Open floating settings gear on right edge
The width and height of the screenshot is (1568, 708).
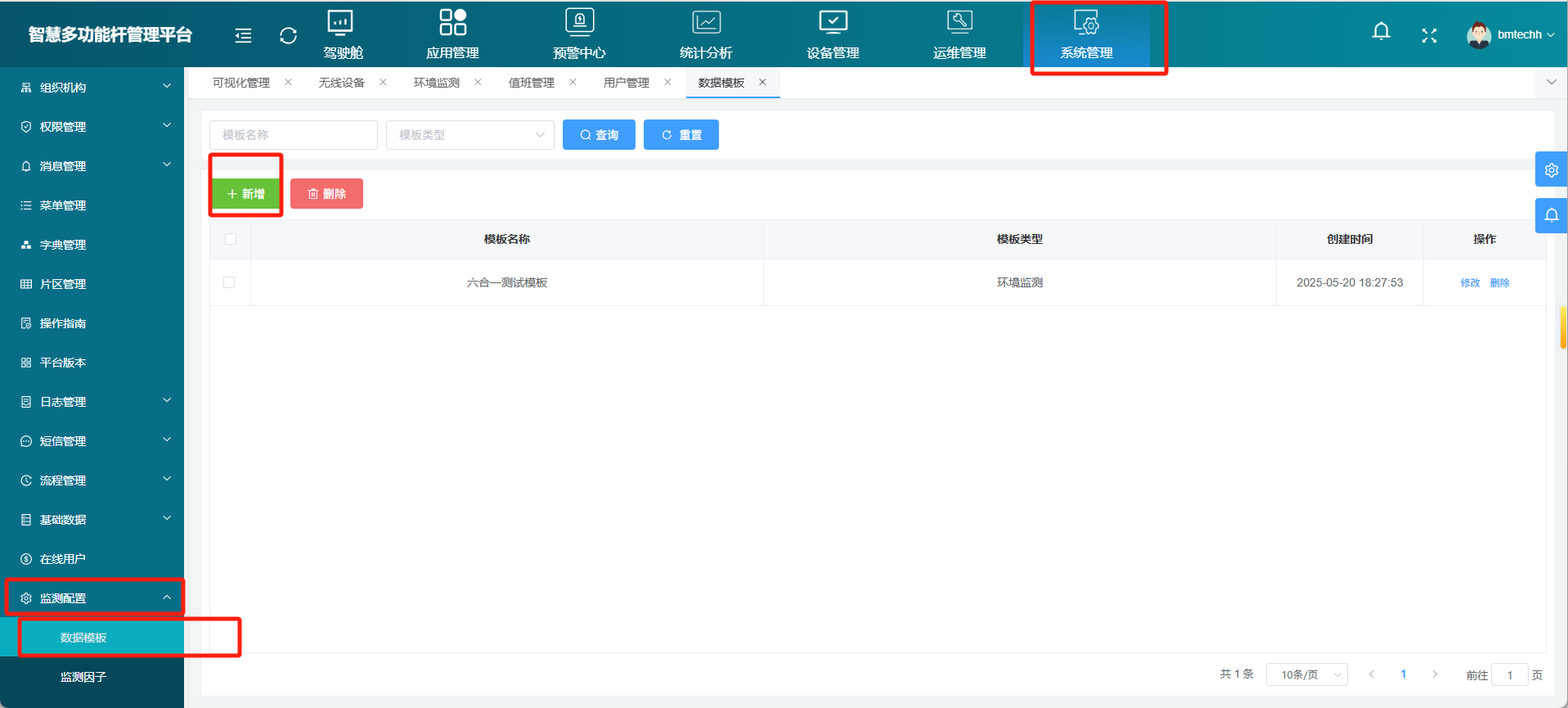[x=1551, y=170]
